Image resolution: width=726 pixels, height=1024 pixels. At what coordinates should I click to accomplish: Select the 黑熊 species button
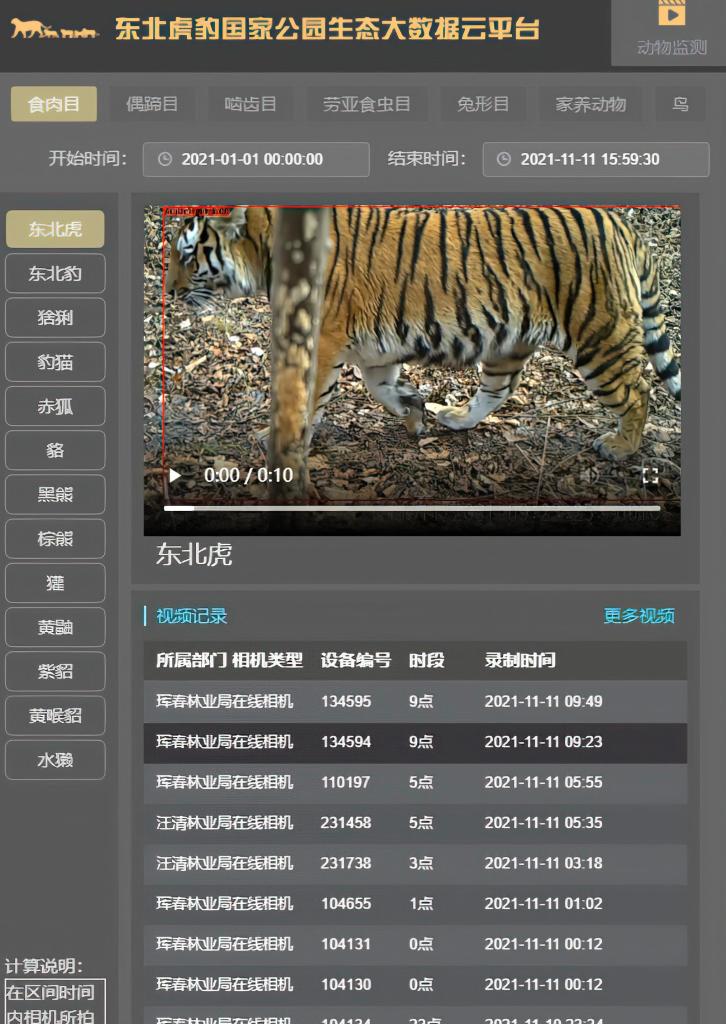pyautogui.click(x=55, y=495)
